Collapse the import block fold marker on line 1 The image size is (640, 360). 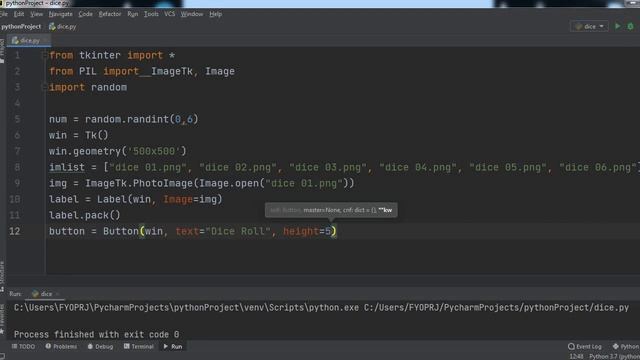(44, 56)
